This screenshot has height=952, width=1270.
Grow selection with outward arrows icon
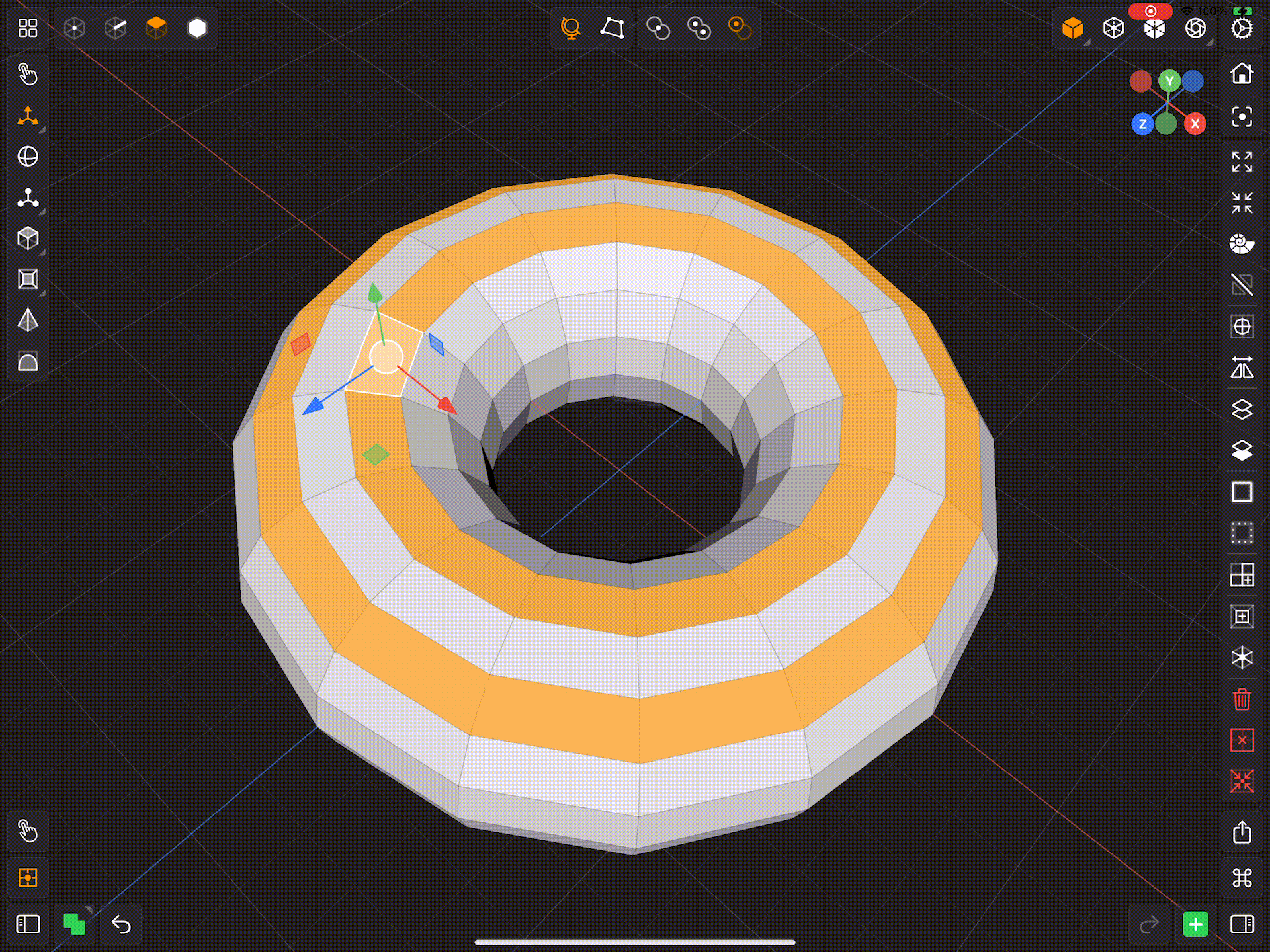click(x=1242, y=161)
